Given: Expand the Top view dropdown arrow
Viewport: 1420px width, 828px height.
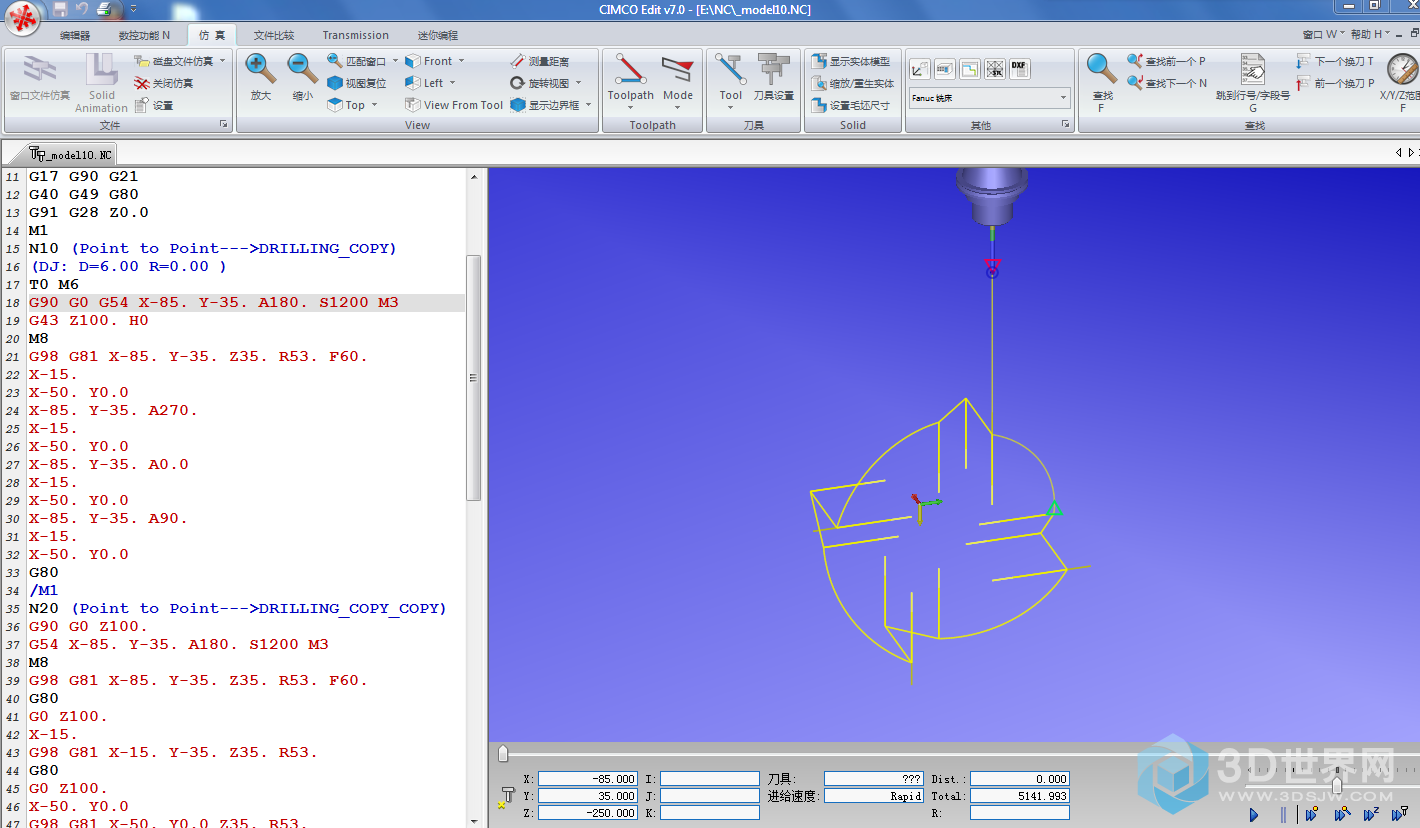Looking at the screenshot, I should point(375,105).
